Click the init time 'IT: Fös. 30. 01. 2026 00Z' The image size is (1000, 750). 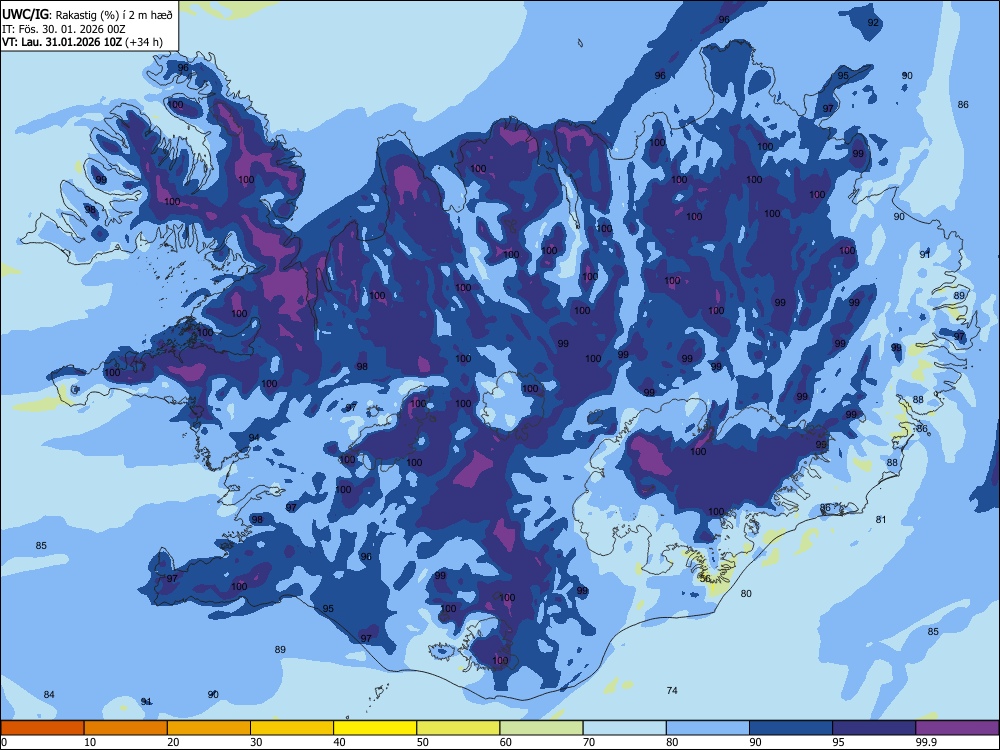(64, 29)
